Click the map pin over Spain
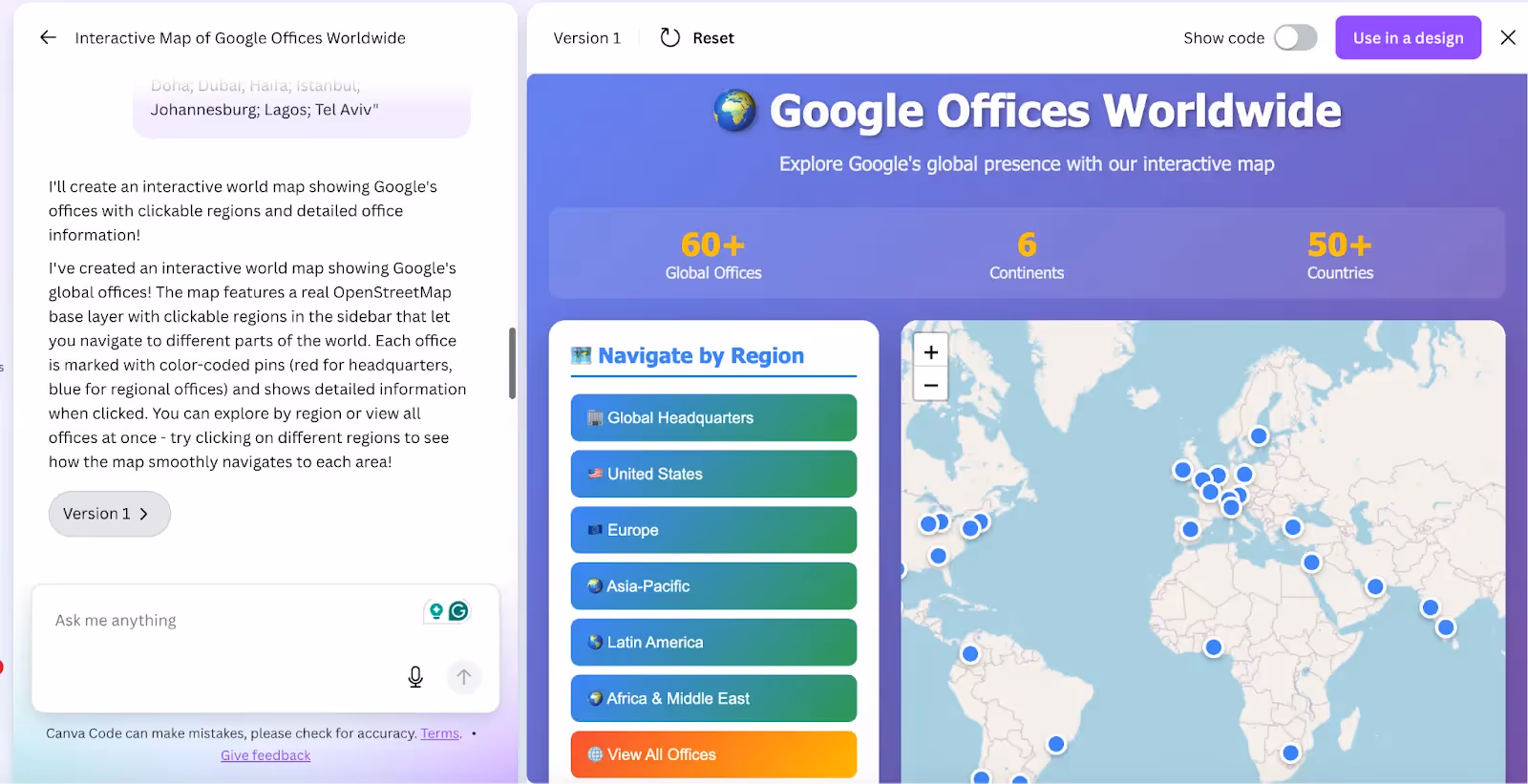Screen dimensions: 1528x784 [1190, 529]
